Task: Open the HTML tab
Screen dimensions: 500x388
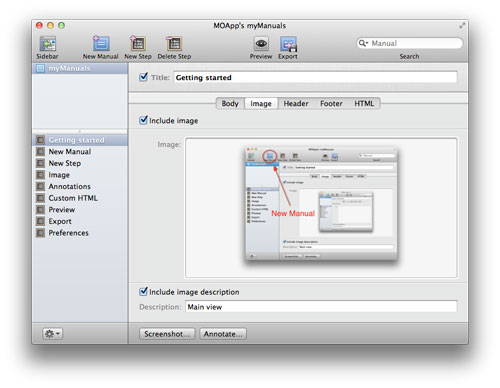Action: (x=364, y=104)
